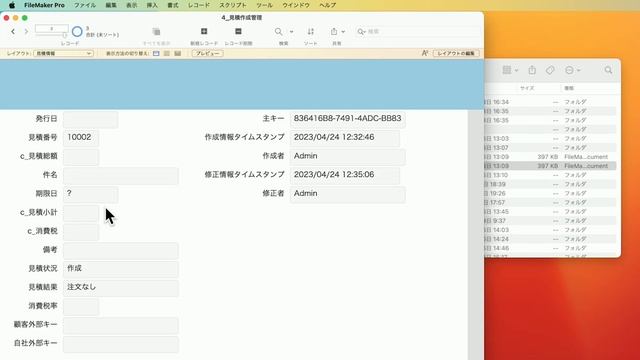Select the Finder row dated 18:39

tap(550, 184)
